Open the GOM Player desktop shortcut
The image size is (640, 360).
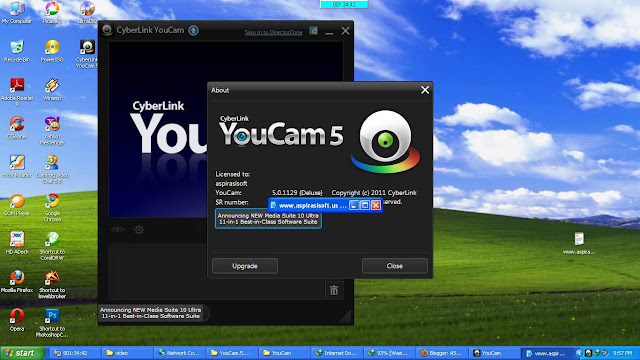click(x=17, y=204)
